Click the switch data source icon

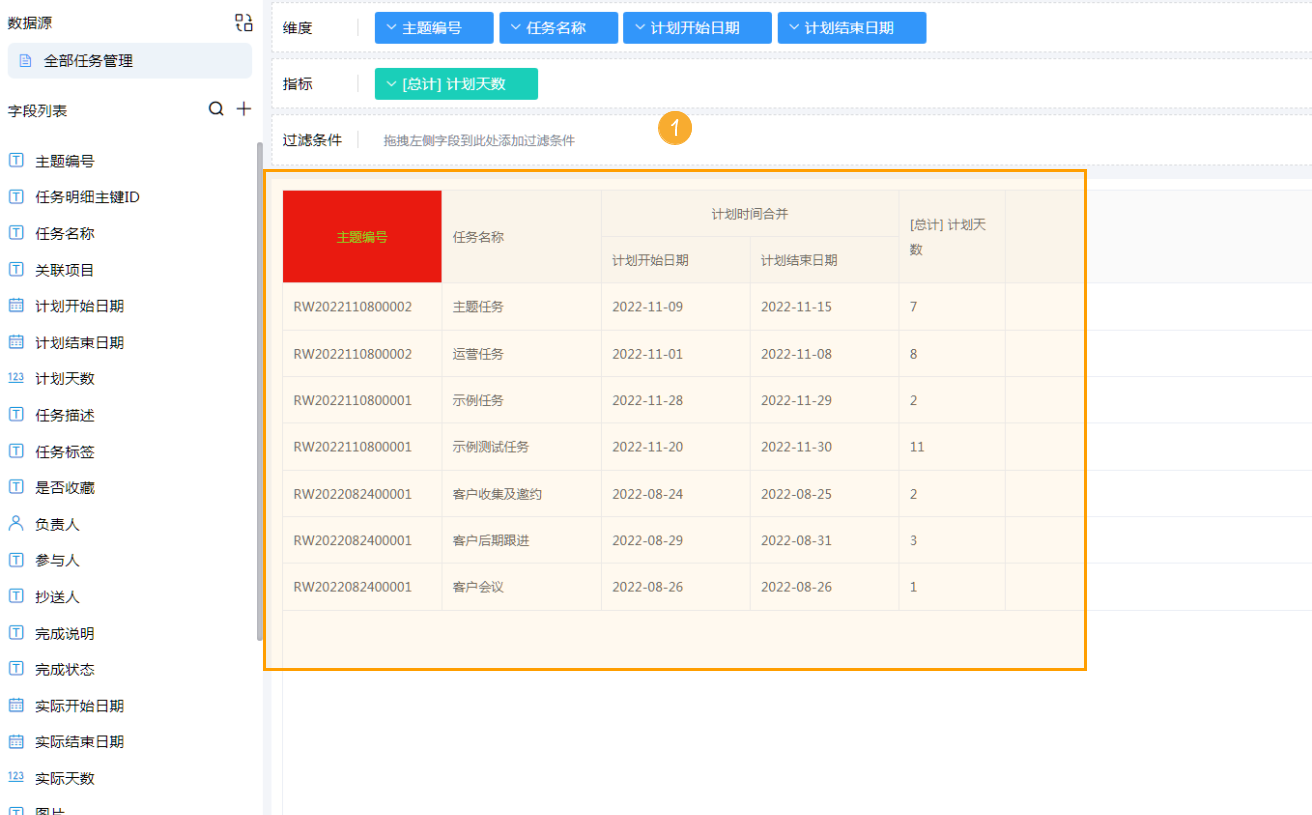click(x=242, y=21)
